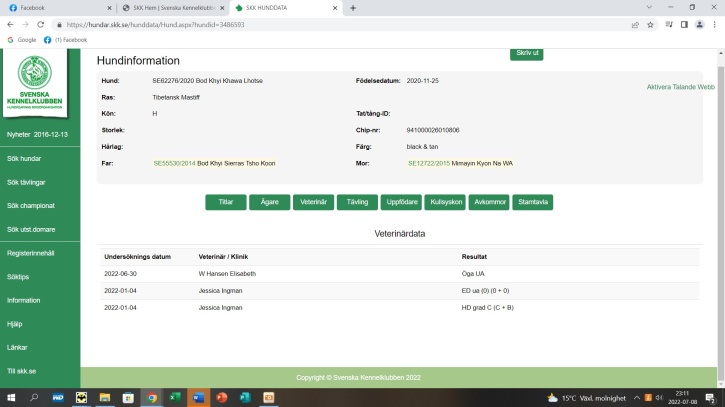Image resolution: width=725 pixels, height=407 pixels.
Task: Open Registerinnehåll in the sidebar
Action: [x=31, y=253]
